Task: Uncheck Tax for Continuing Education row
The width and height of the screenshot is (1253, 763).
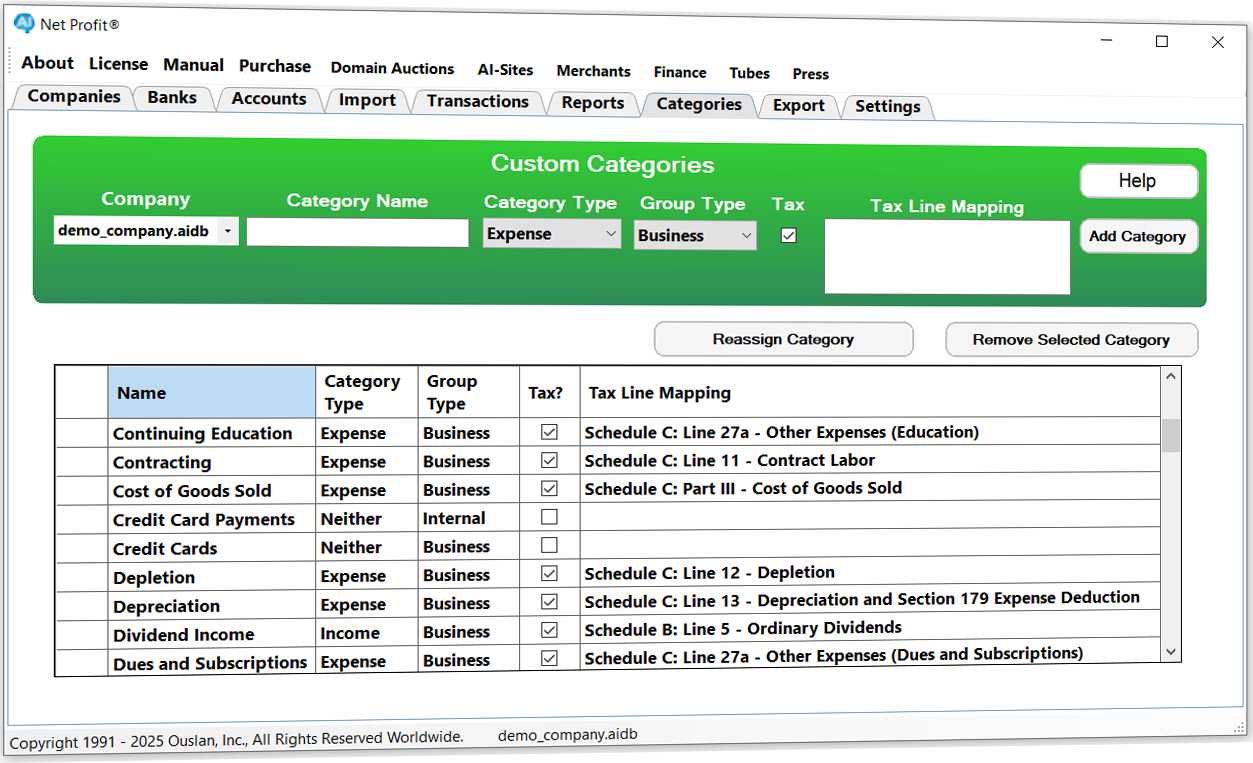Action: pos(549,433)
